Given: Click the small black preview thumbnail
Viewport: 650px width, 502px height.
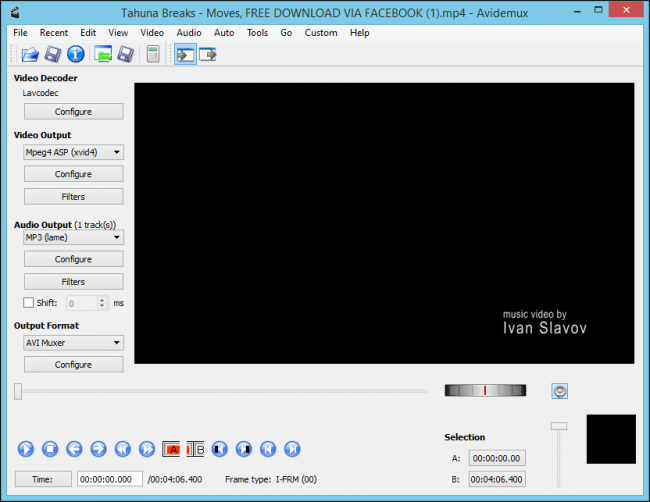Looking at the screenshot, I should coord(611,439).
